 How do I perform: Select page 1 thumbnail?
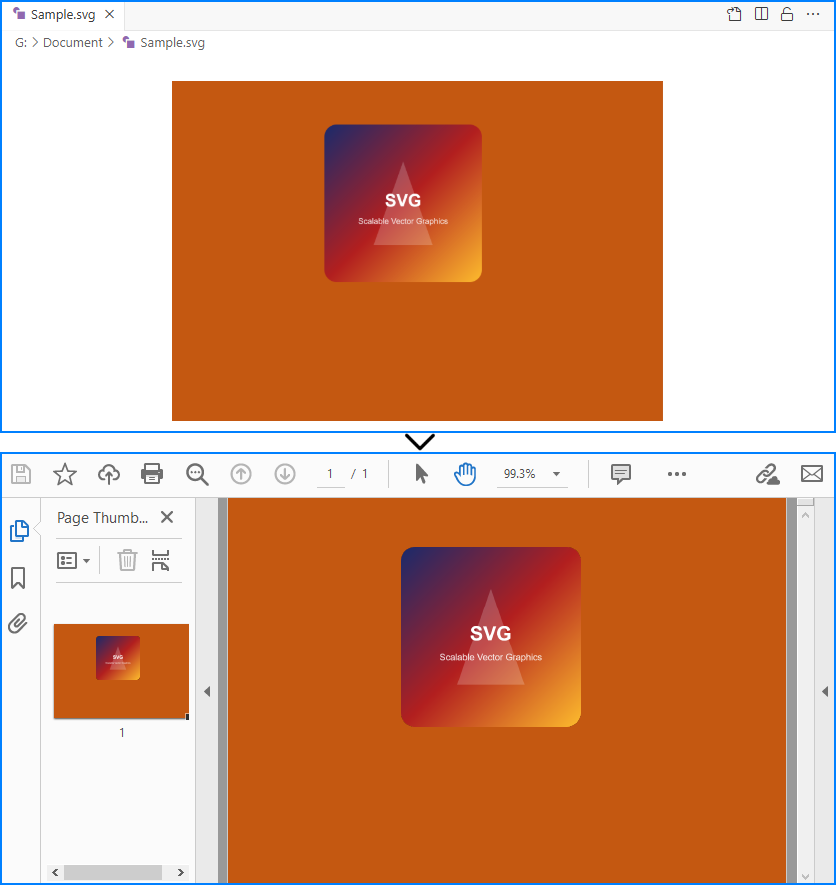point(121,671)
